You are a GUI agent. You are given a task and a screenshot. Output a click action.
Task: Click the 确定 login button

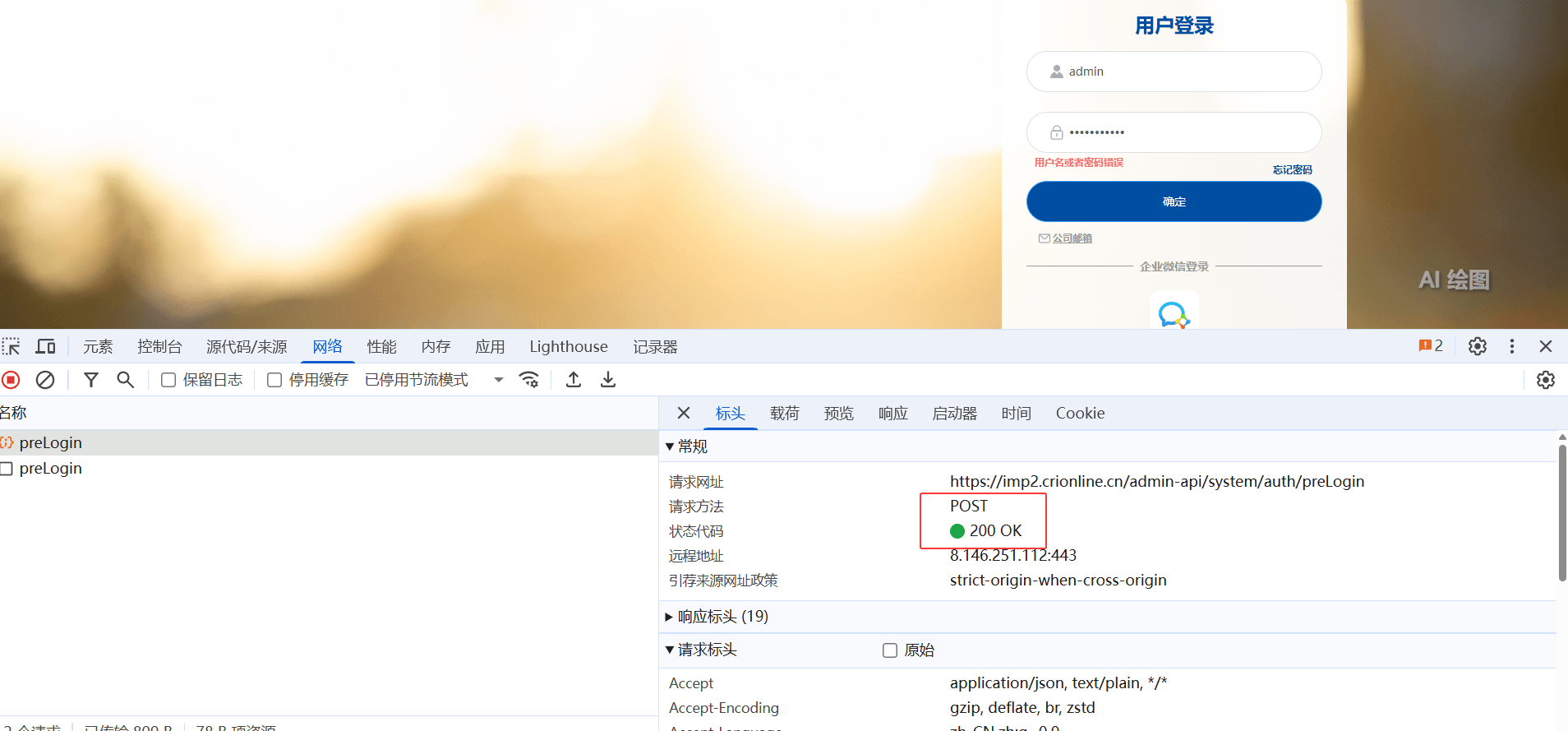point(1174,201)
